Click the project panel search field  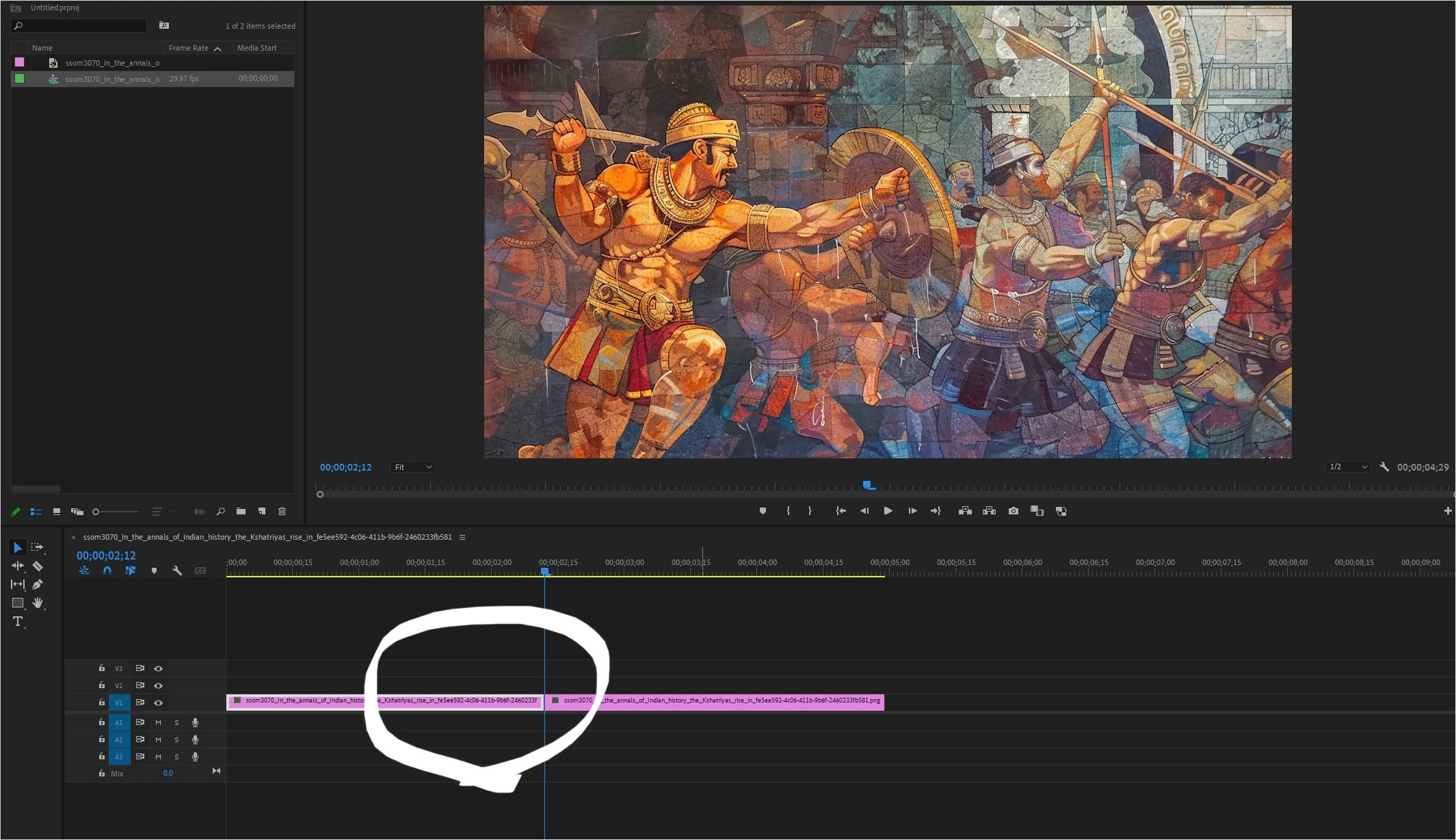82,26
